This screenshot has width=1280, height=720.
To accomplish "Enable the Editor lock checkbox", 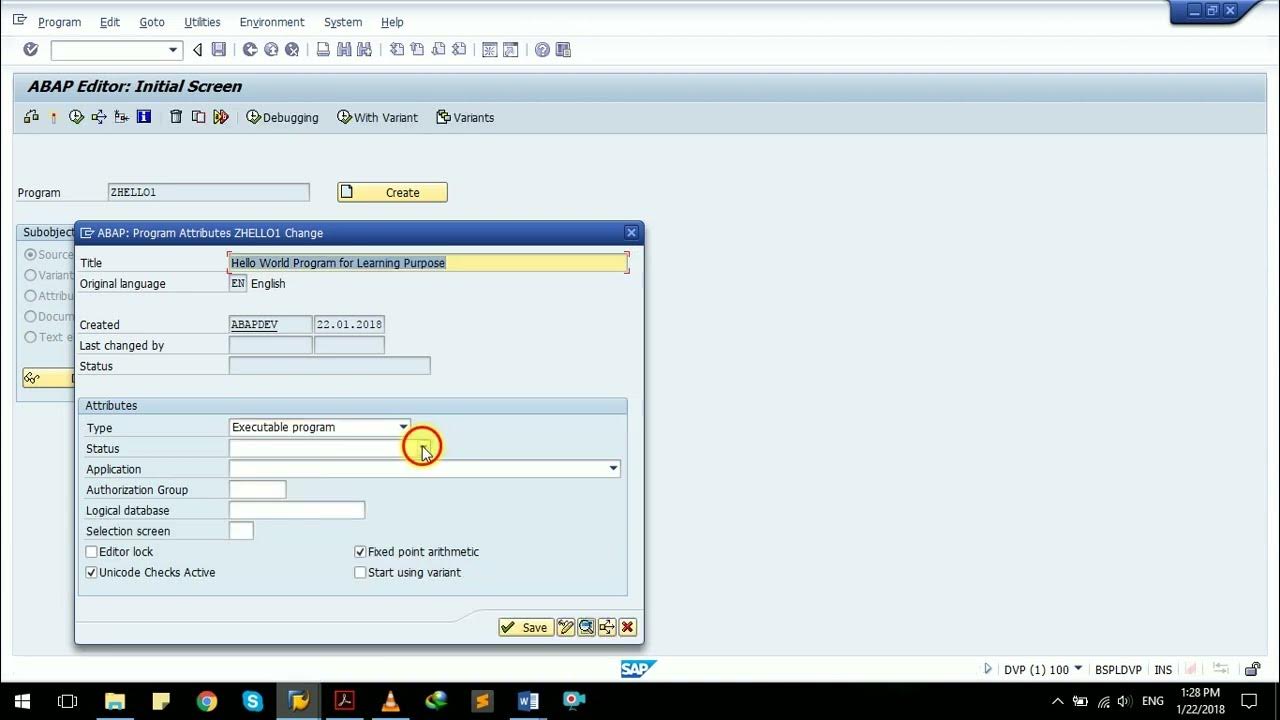I will 92,552.
